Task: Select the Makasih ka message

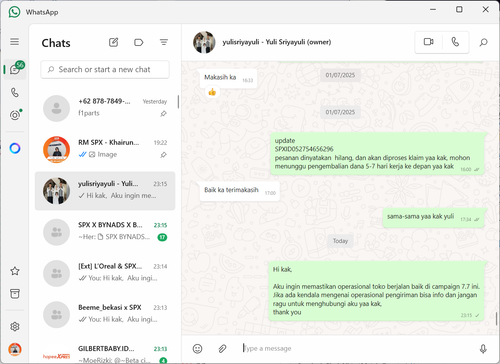Action: pyautogui.click(x=228, y=78)
